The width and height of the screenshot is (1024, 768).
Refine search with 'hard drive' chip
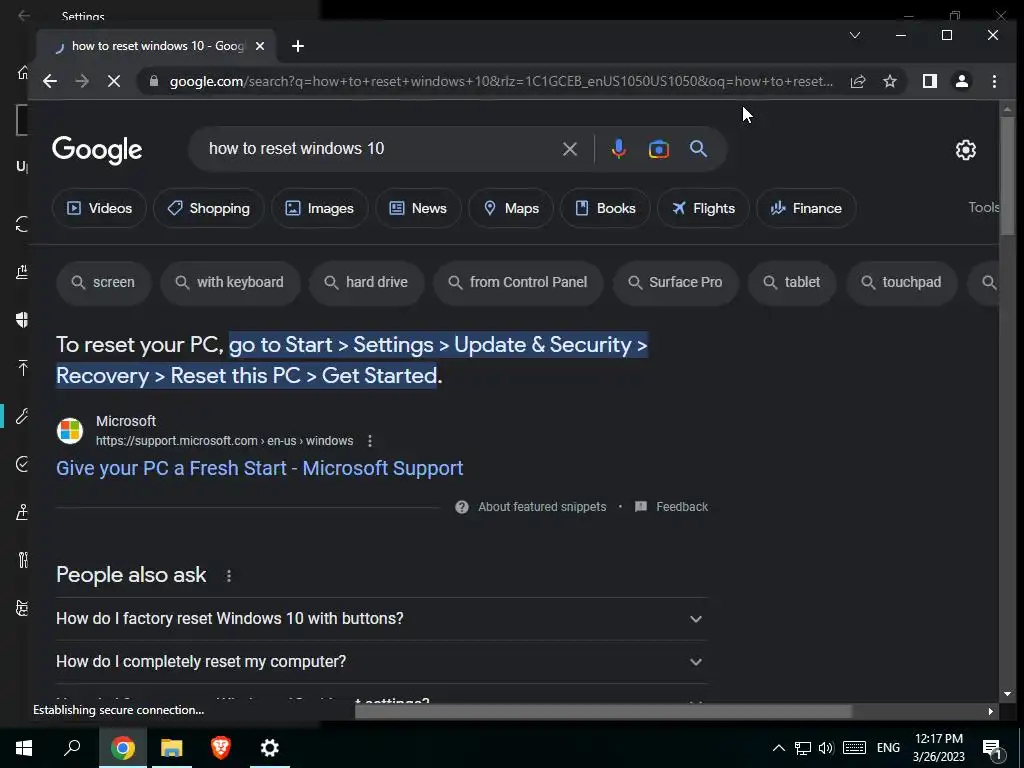[x=366, y=283]
